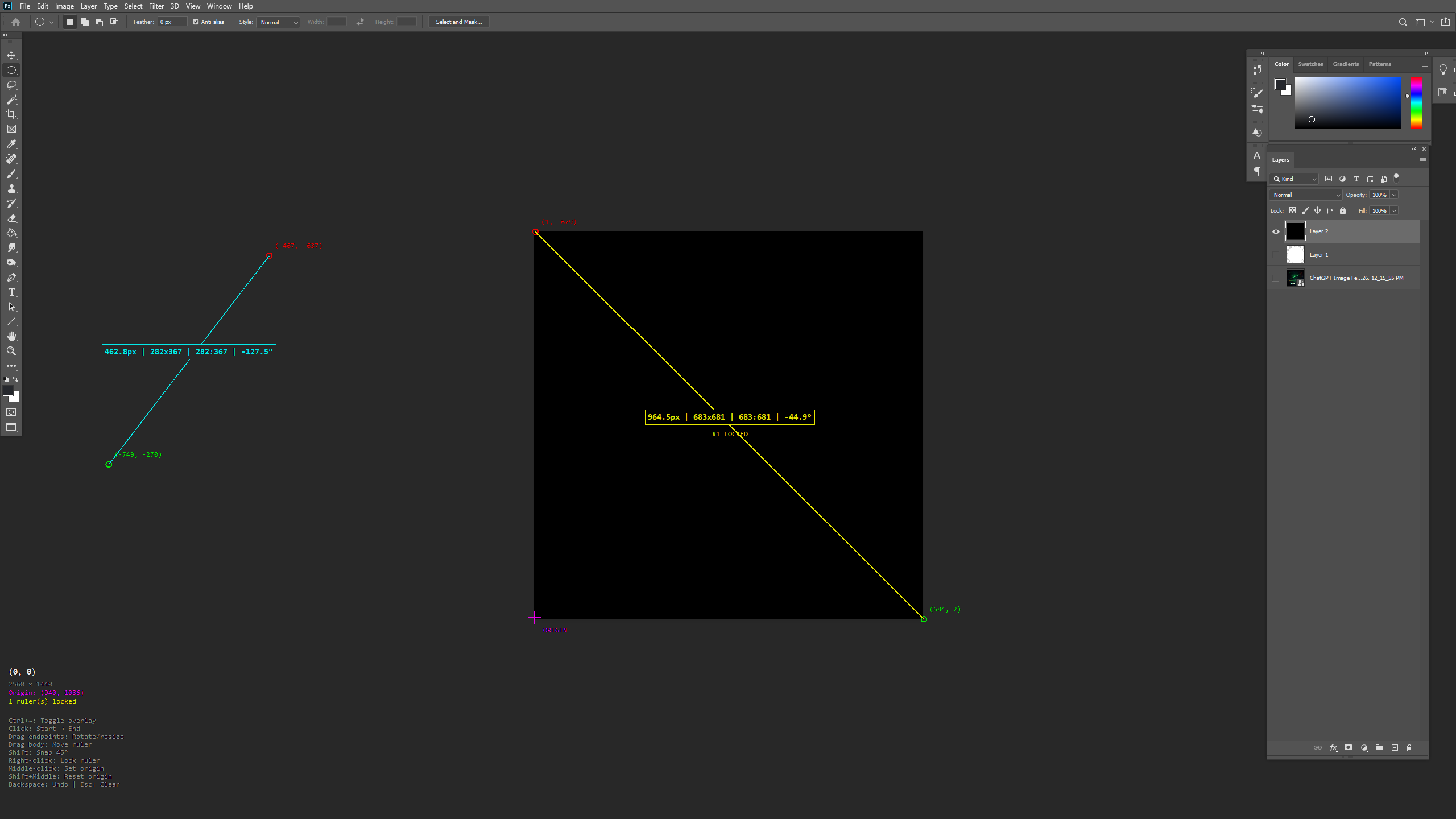Switch to the Swatches tab
Image resolution: width=1456 pixels, height=819 pixels.
click(x=1310, y=64)
